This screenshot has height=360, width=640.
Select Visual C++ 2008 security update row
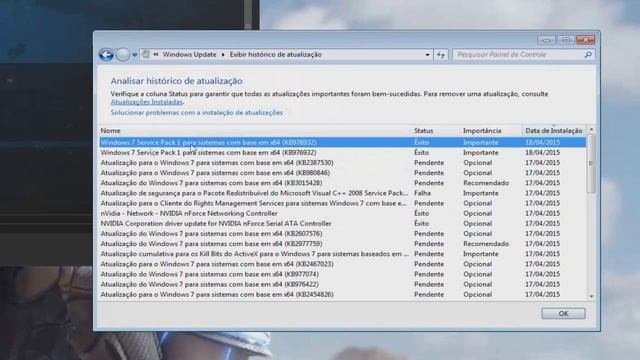342,193
